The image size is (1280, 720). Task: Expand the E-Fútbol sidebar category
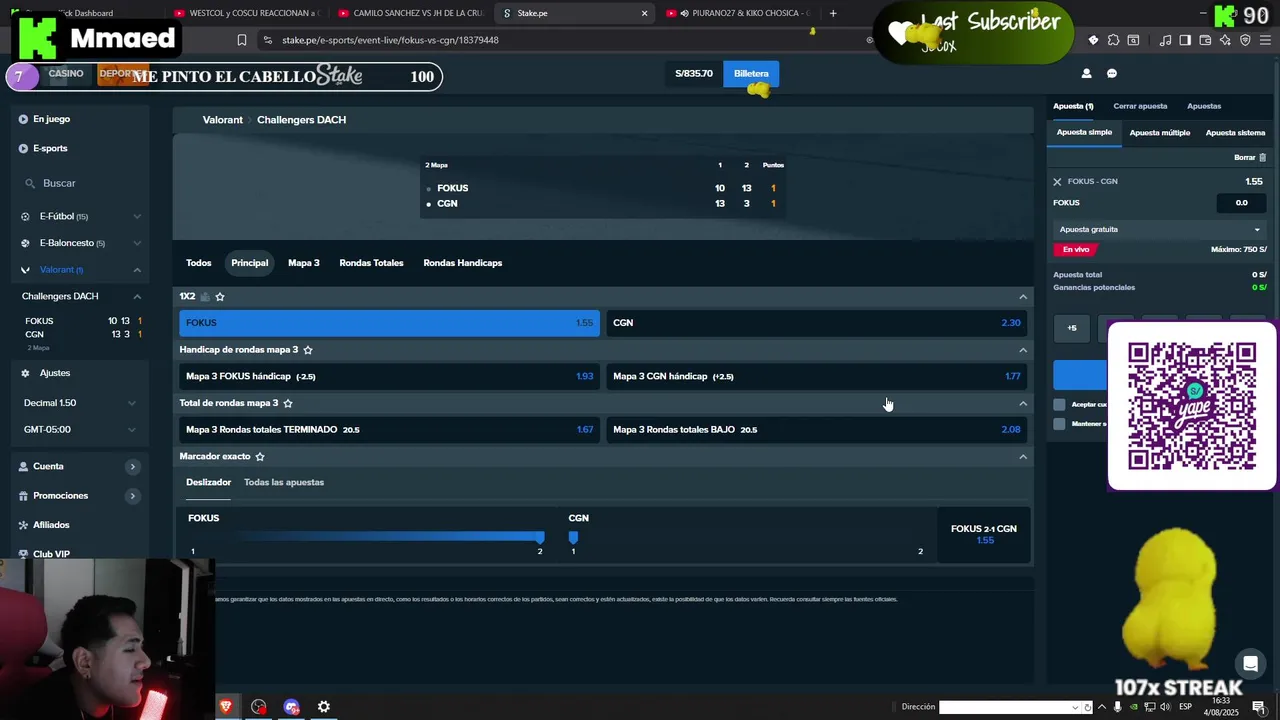(137, 216)
